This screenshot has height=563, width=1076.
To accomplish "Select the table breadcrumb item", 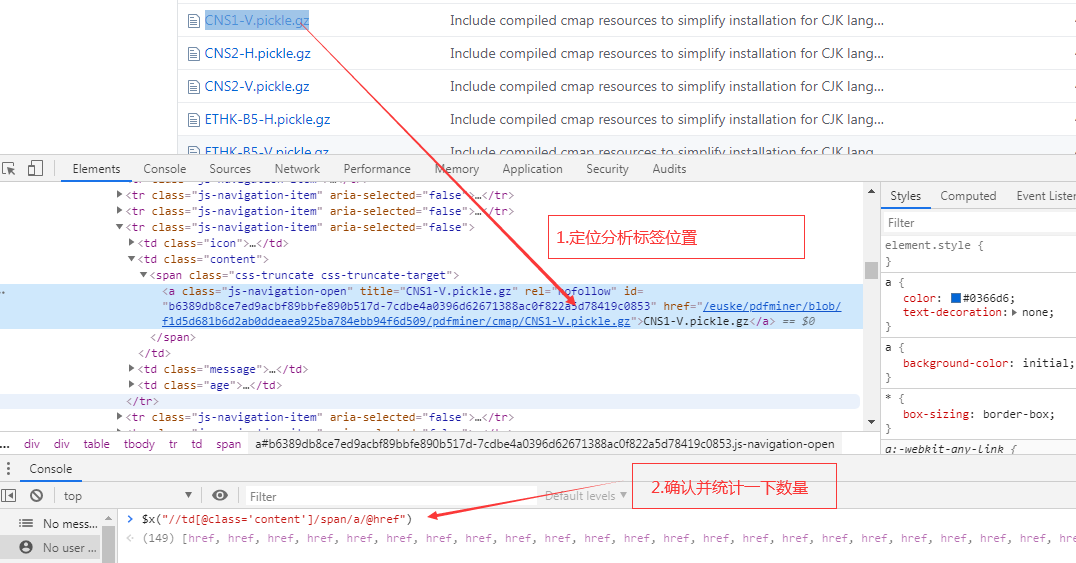I will point(96,444).
